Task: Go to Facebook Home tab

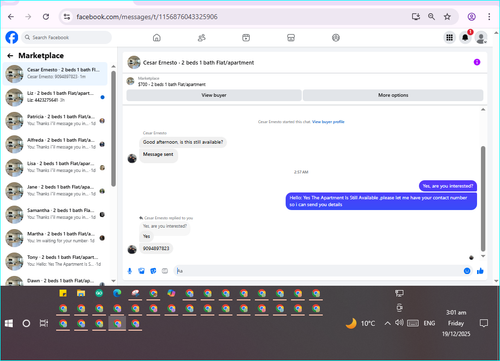Action: click(157, 38)
